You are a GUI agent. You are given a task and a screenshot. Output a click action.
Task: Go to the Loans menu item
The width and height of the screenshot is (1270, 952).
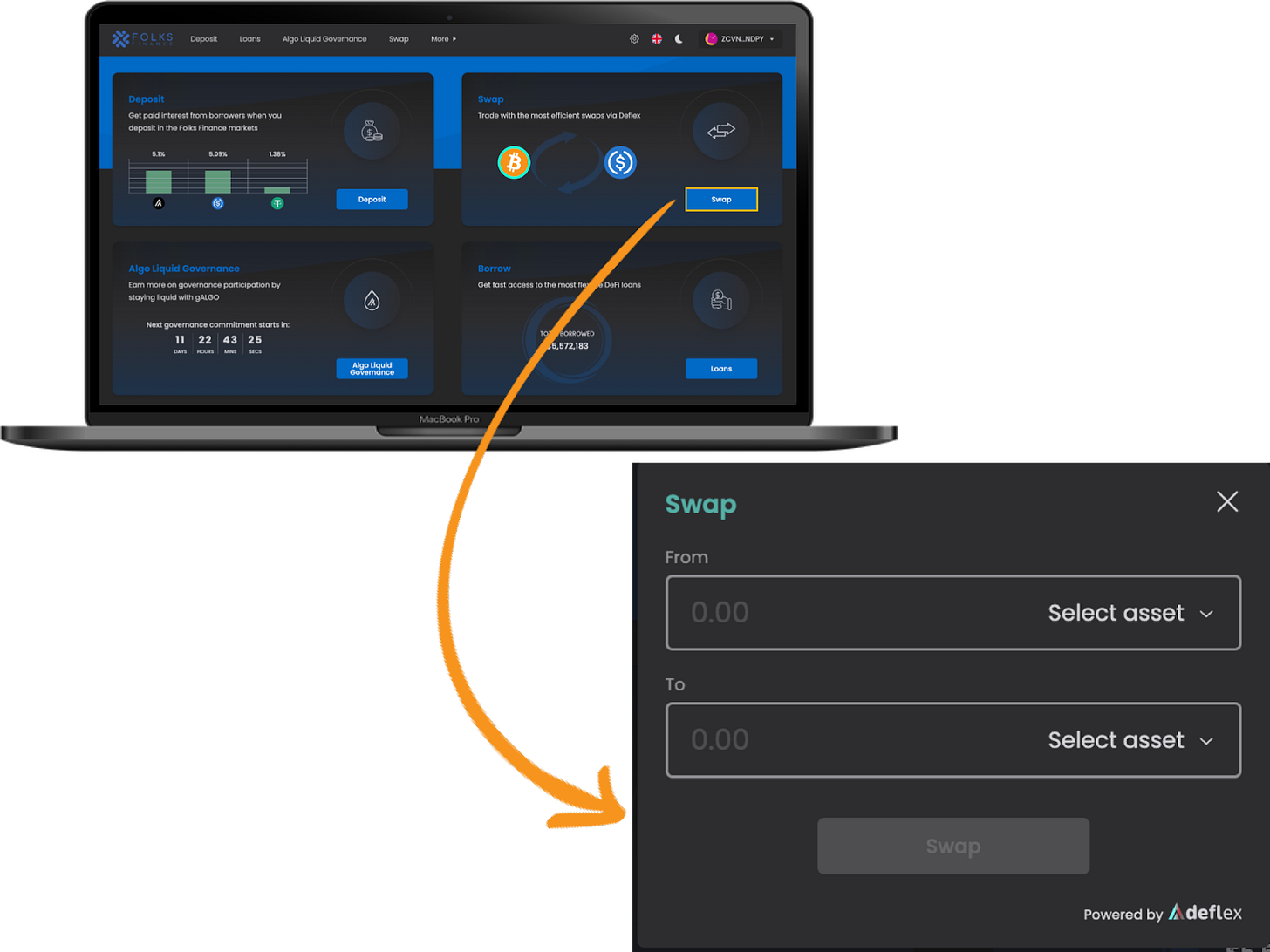(250, 39)
